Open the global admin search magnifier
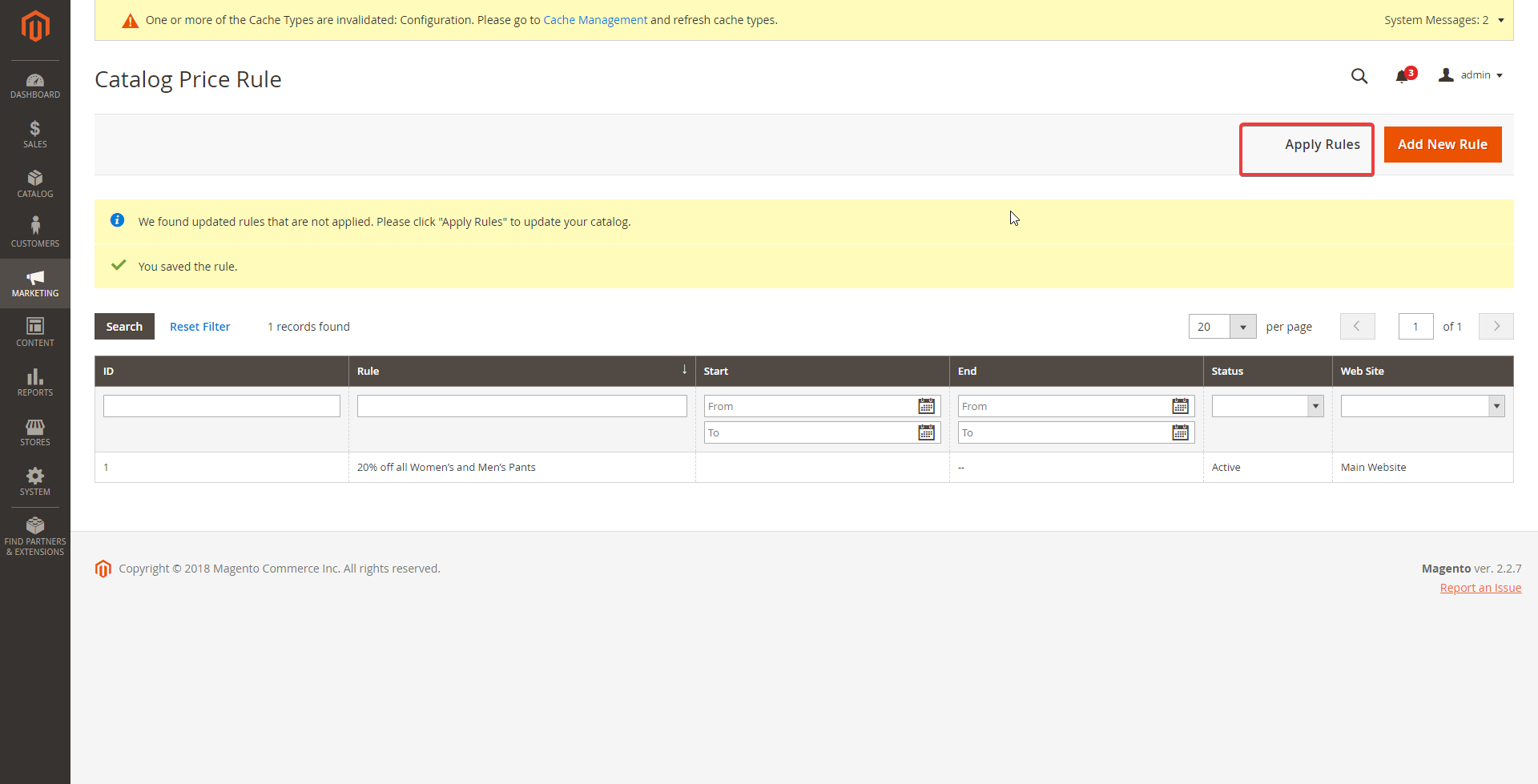This screenshot has width=1538, height=784. pos(1359,76)
